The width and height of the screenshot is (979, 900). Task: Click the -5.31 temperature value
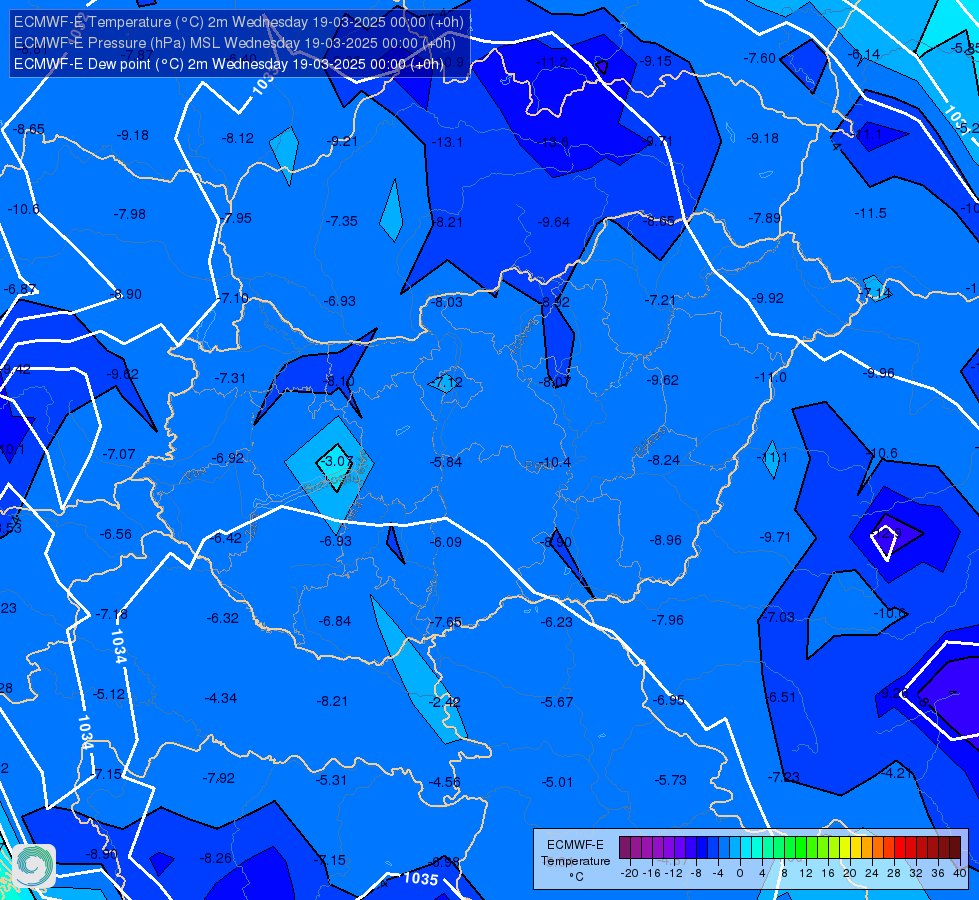pyautogui.click(x=331, y=780)
